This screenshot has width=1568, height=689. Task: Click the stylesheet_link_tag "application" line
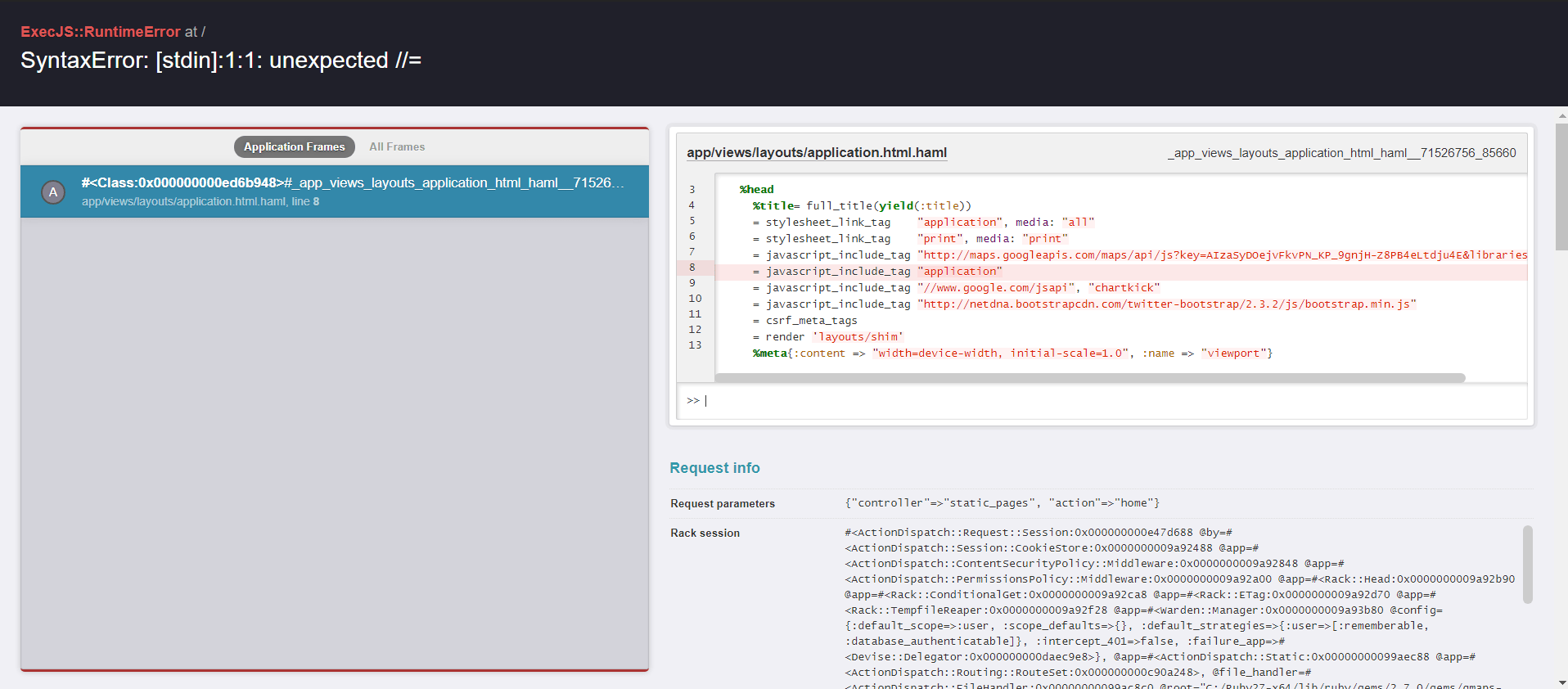point(924,223)
